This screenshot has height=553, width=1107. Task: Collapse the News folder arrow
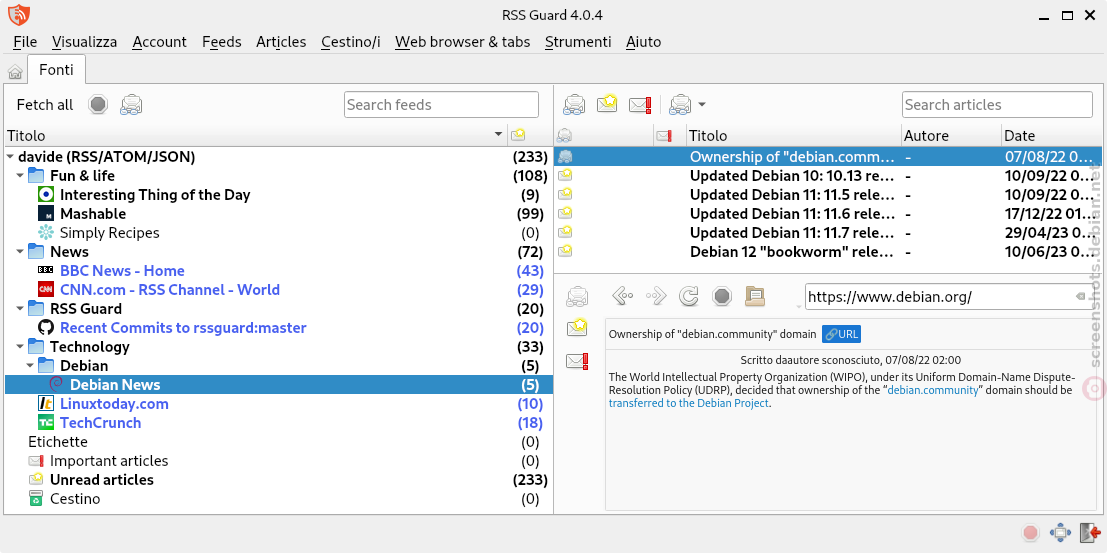[20, 252]
